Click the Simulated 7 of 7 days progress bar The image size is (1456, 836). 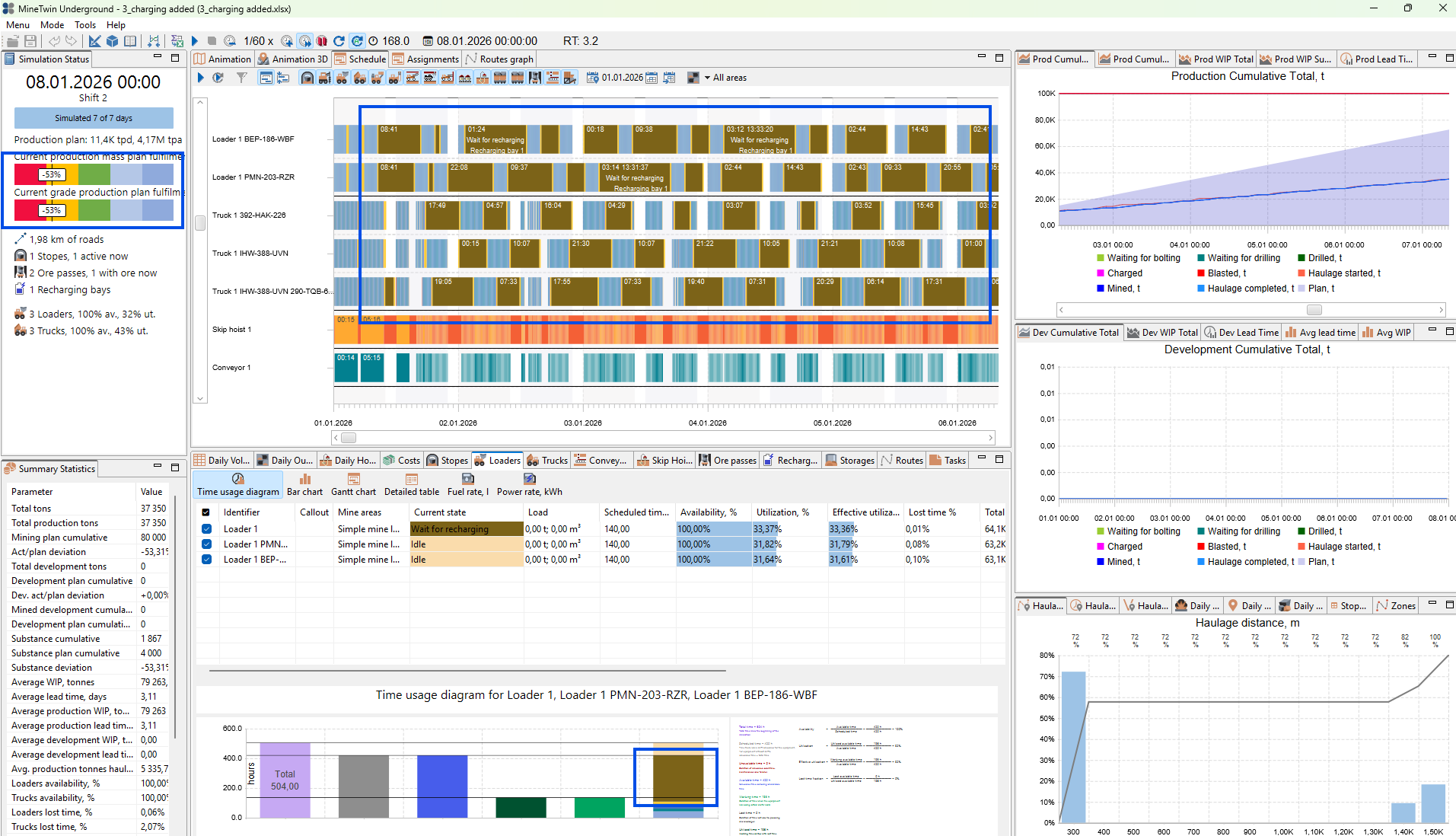coord(94,118)
